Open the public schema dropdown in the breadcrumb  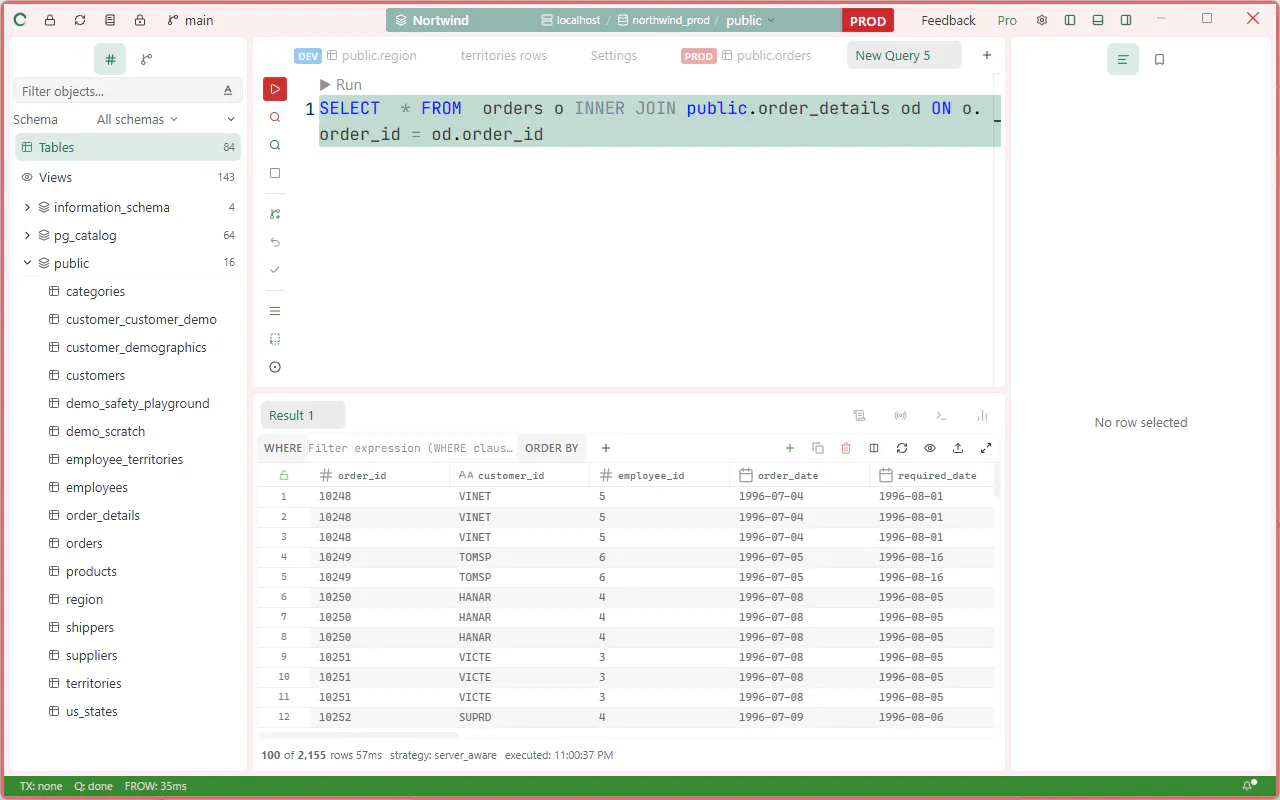(x=749, y=20)
